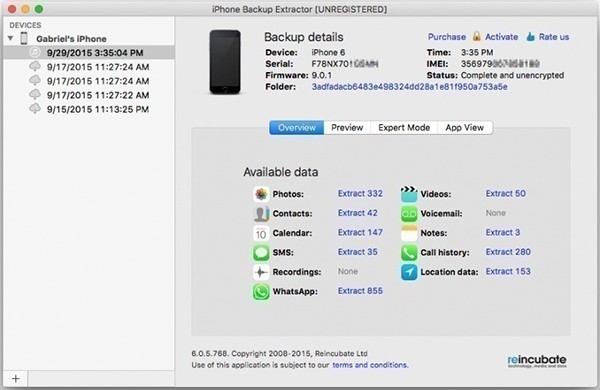Click Extract 280 for Call history
This screenshot has height=390, width=600.
[x=508, y=252]
